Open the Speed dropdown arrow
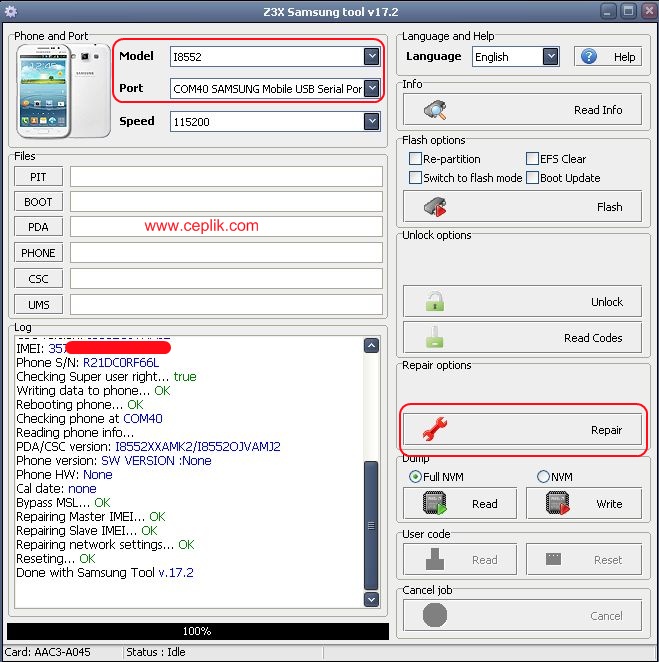This screenshot has width=659, height=662. click(372, 122)
